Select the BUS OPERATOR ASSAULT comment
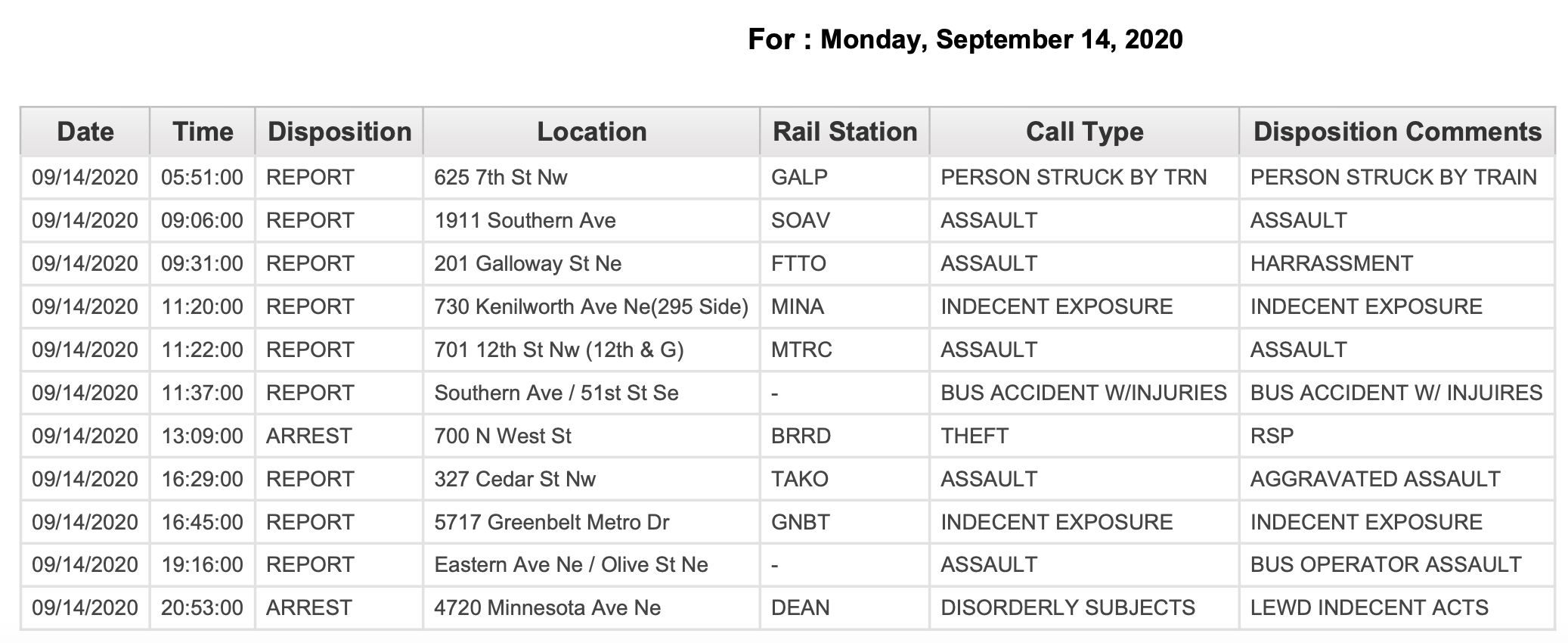 click(x=1386, y=564)
